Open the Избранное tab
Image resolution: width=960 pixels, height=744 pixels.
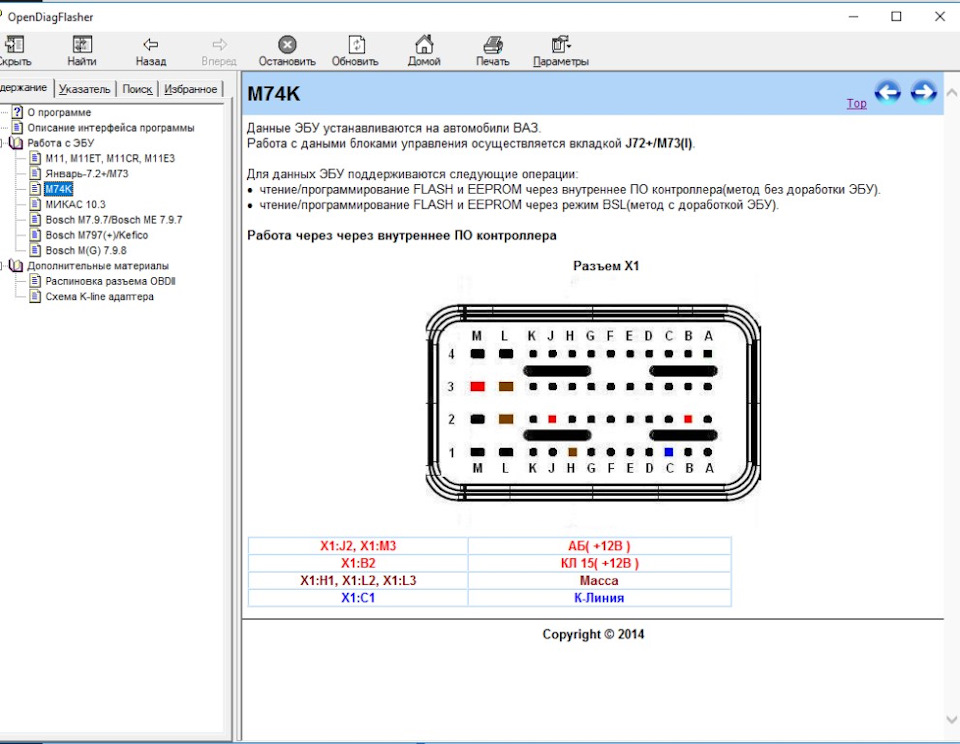pos(190,89)
